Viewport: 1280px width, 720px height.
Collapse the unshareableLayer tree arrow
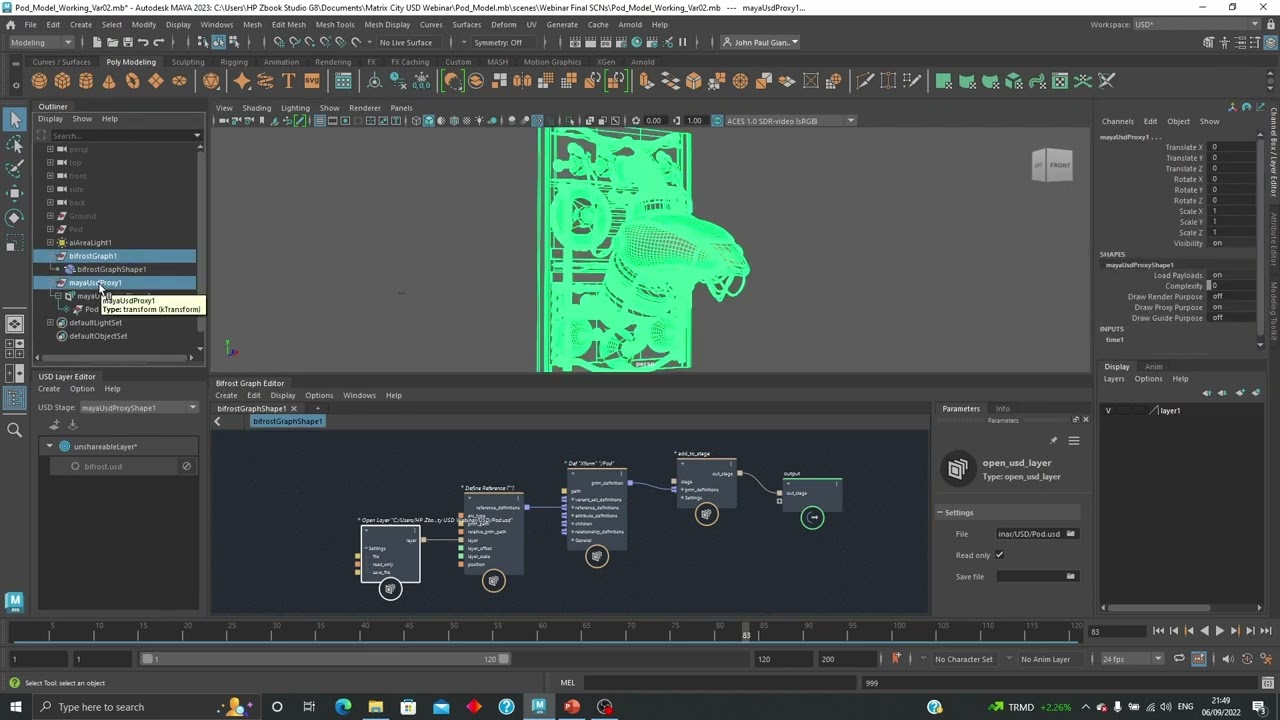pos(49,447)
